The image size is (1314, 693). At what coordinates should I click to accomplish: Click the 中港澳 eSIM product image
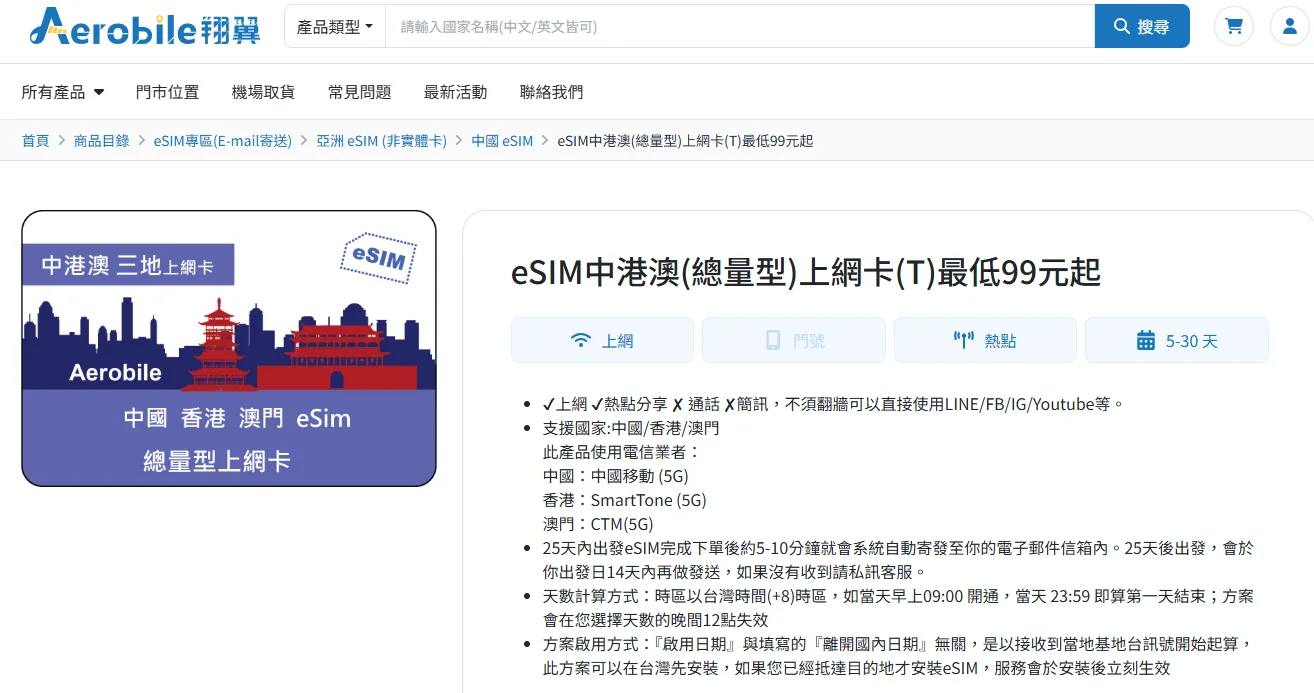(229, 348)
